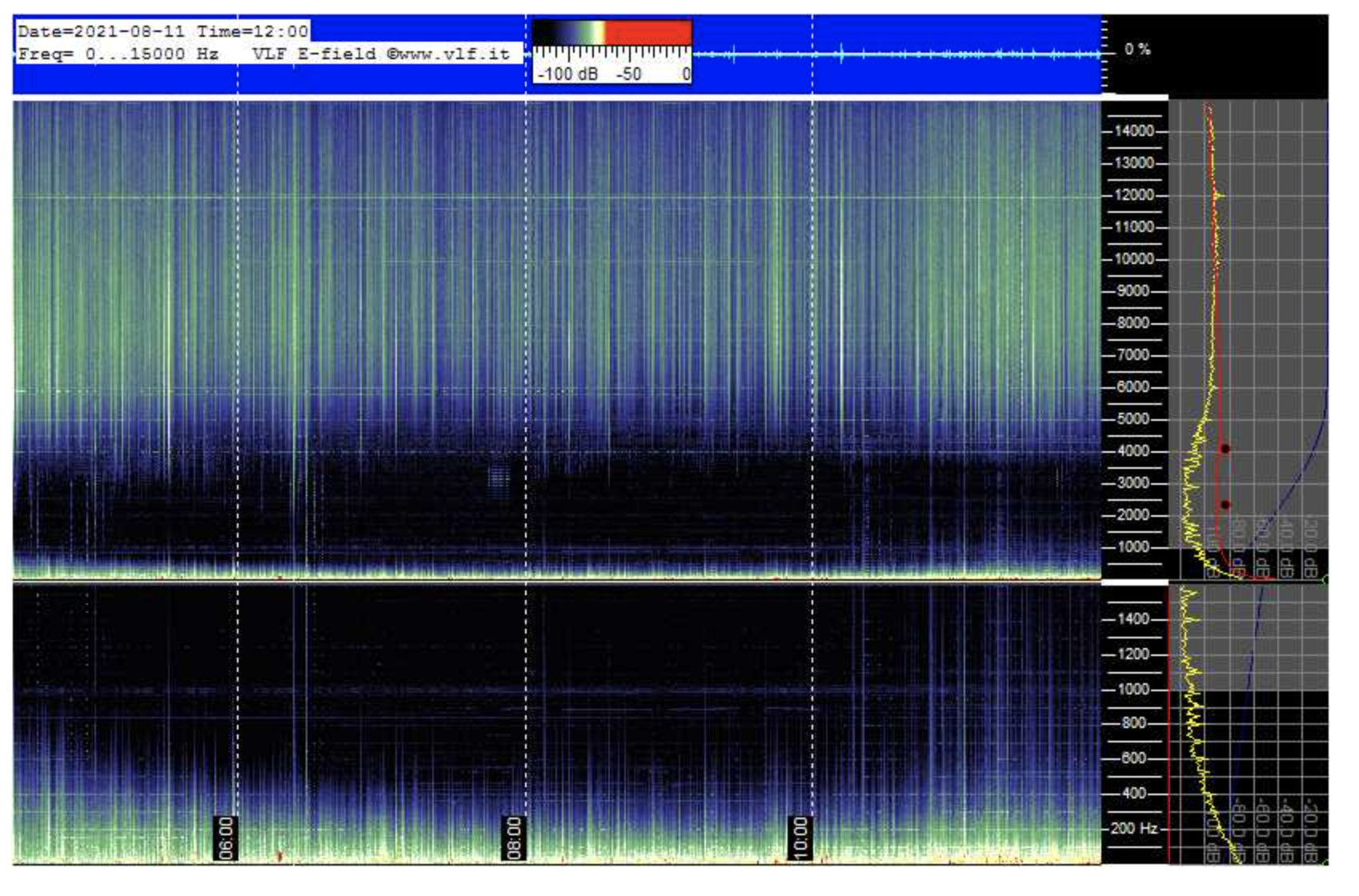This screenshot has width=1359, height=896.
Task: Click the 7000 frequency axis label
Action: 1134,354
